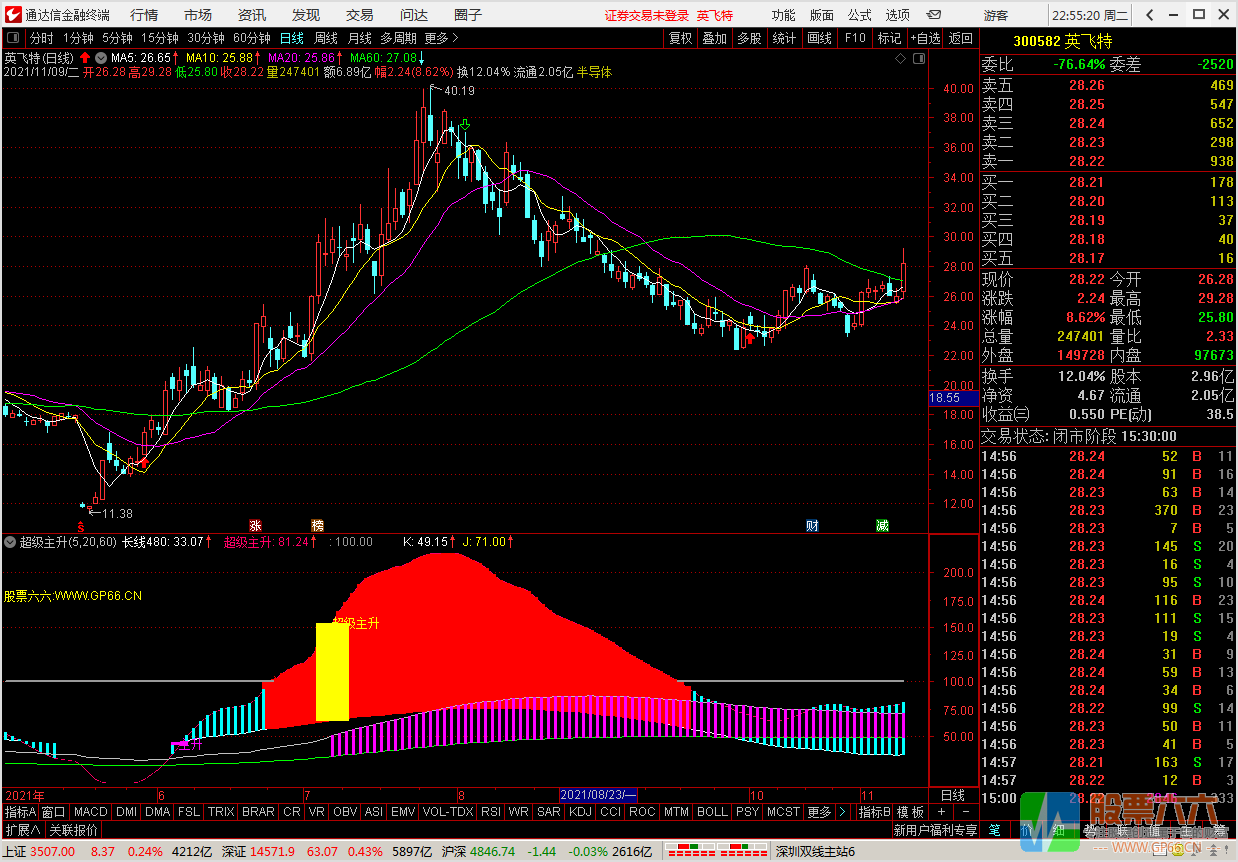Open the 指标B selector
Screen dimensions: 1238x862
tap(875, 812)
